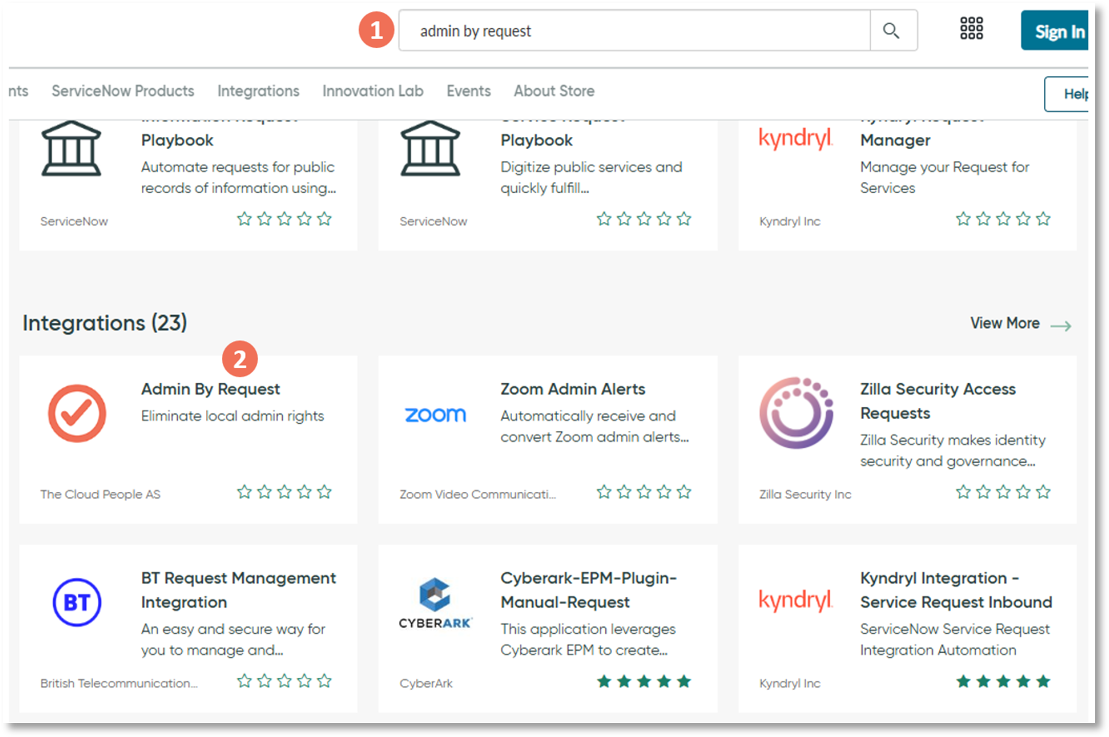The width and height of the screenshot is (1109, 737).
Task: Click the Admin By Request checkmark logo
Action: [77, 413]
